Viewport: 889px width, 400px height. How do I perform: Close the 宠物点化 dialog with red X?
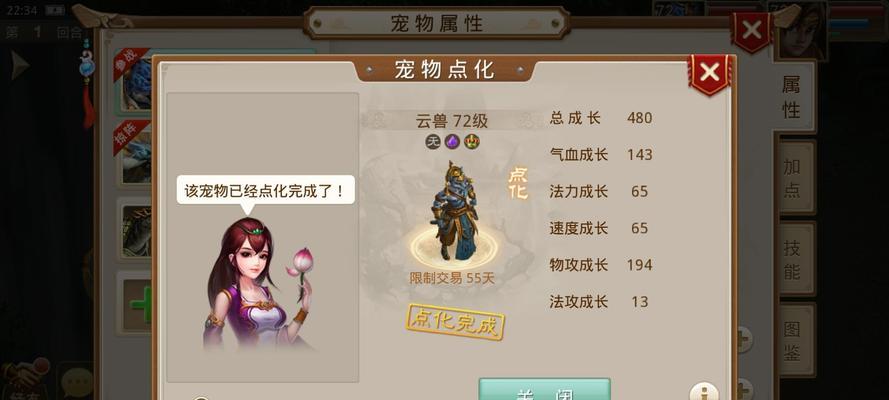click(x=709, y=74)
